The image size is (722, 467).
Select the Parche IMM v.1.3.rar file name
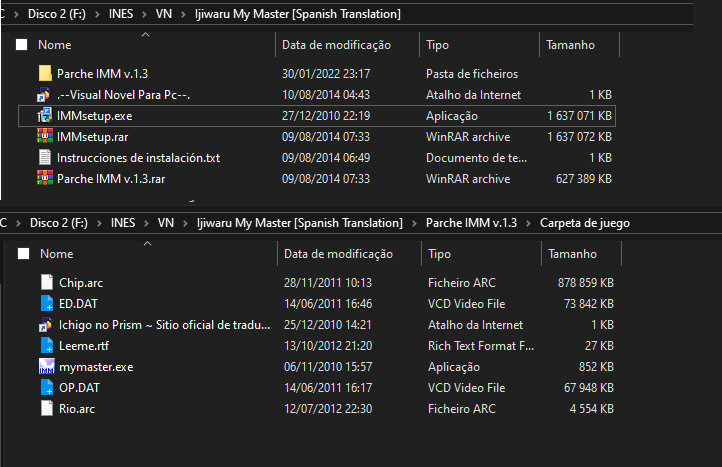point(111,179)
